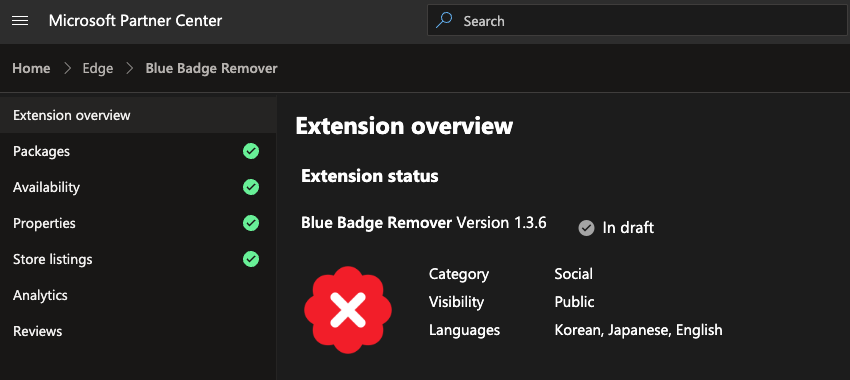Go to Microsoft Partner Center title

[x=136, y=21]
